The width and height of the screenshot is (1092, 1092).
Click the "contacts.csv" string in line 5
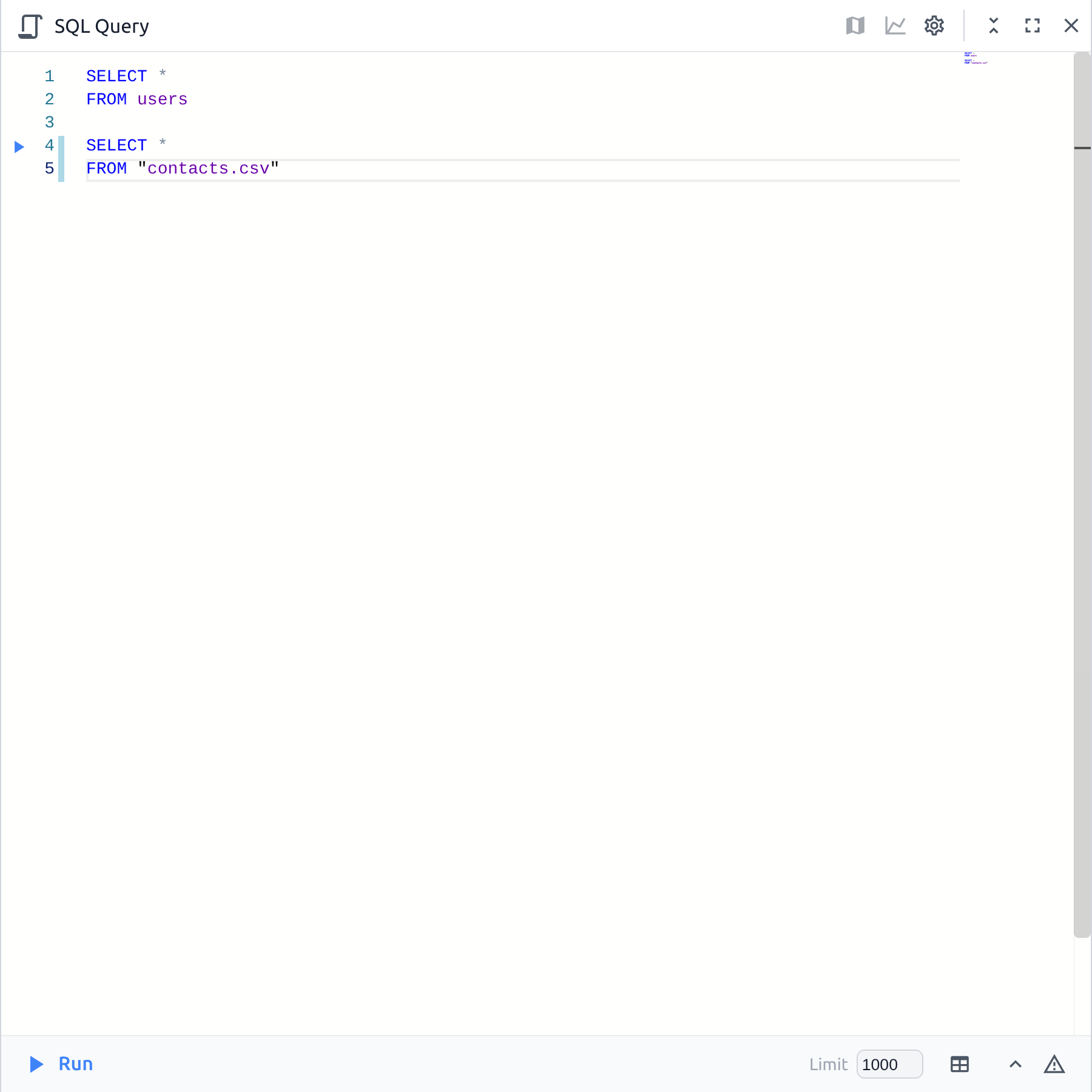point(208,169)
